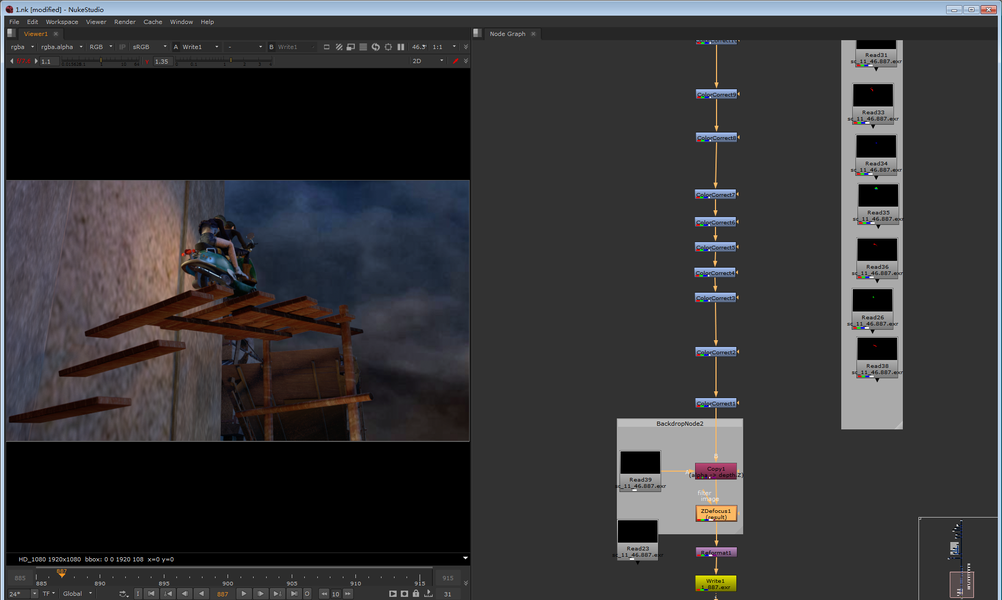Screen dimensions: 1002x600
Task: Open the rgba layer dropdown
Action: pos(22,47)
